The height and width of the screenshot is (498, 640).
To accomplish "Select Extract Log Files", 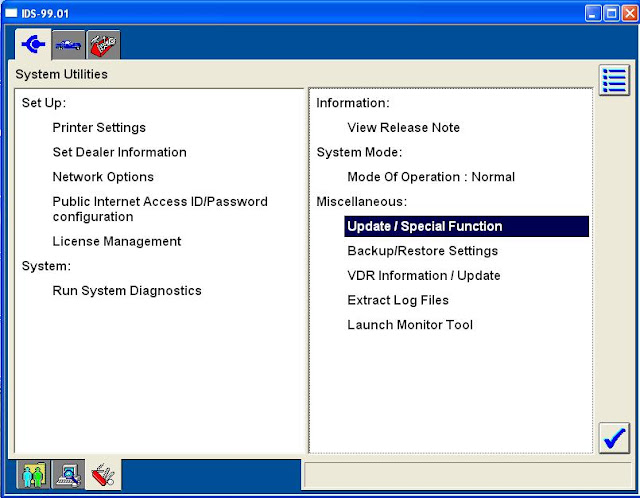I will pos(398,300).
